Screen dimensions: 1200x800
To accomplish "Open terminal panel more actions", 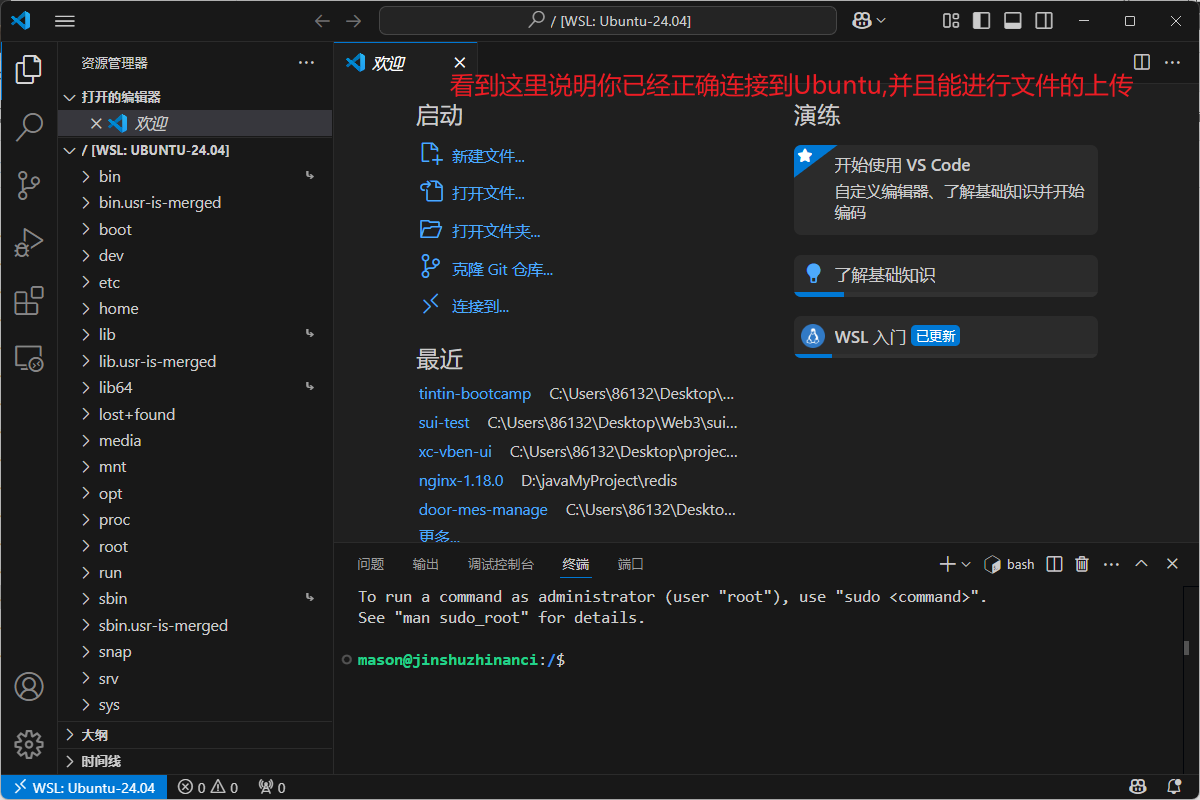I will point(1111,564).
